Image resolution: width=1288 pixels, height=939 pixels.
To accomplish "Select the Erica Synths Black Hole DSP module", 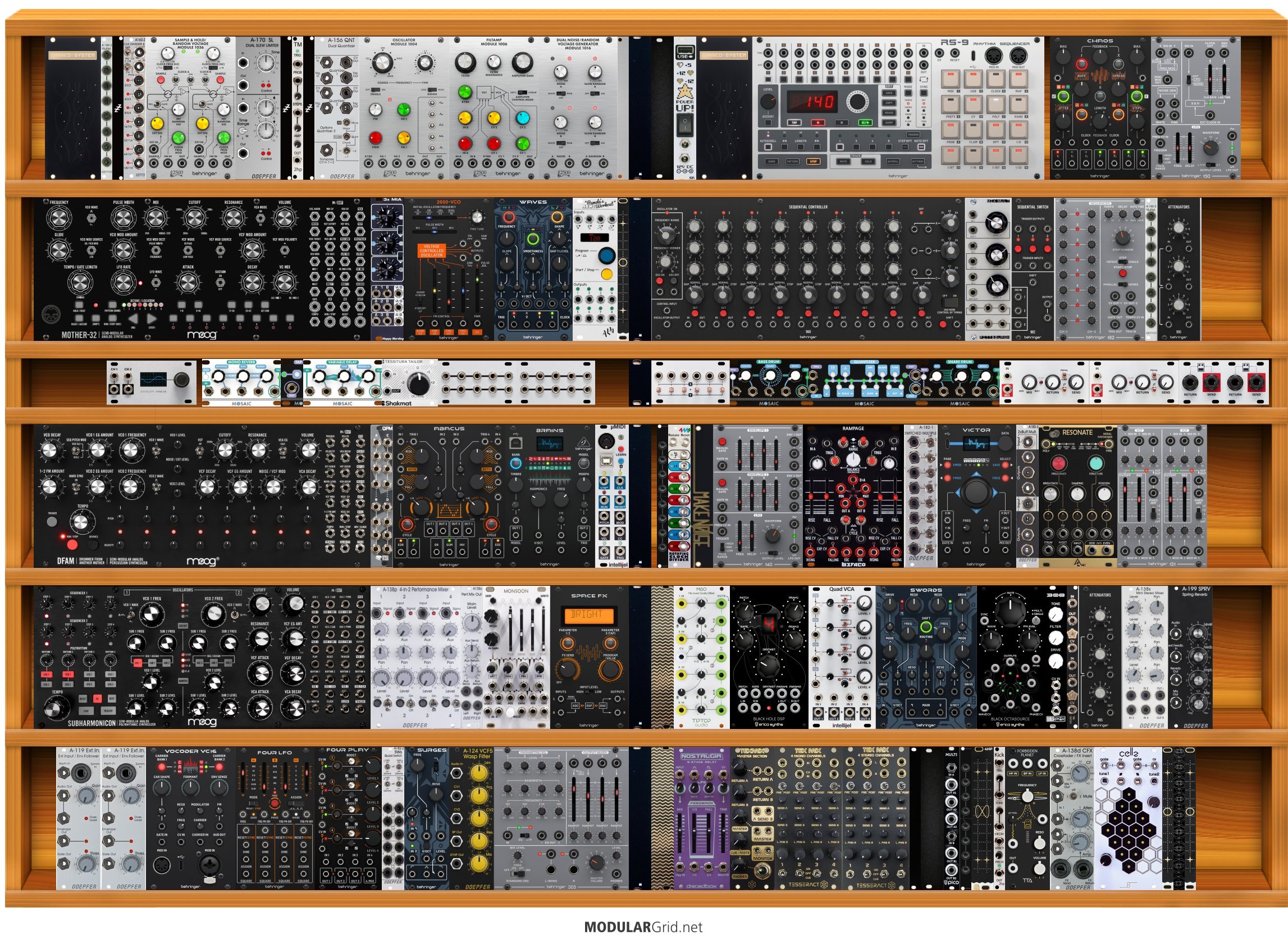I will (x=769, y=657).
